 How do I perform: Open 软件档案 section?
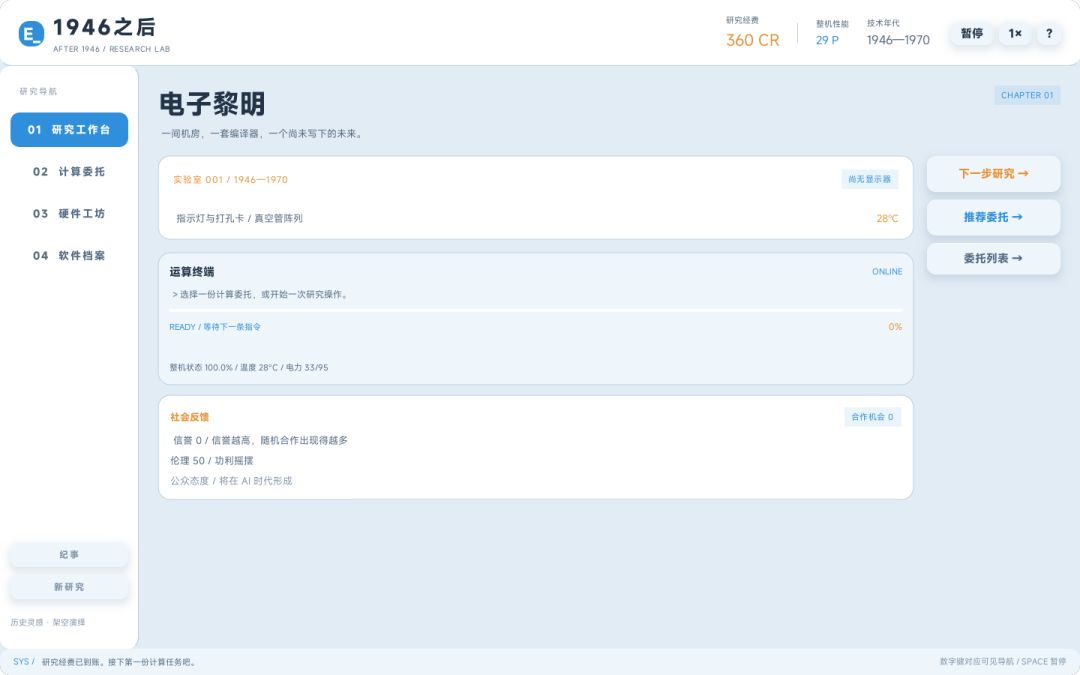point(69,256)
